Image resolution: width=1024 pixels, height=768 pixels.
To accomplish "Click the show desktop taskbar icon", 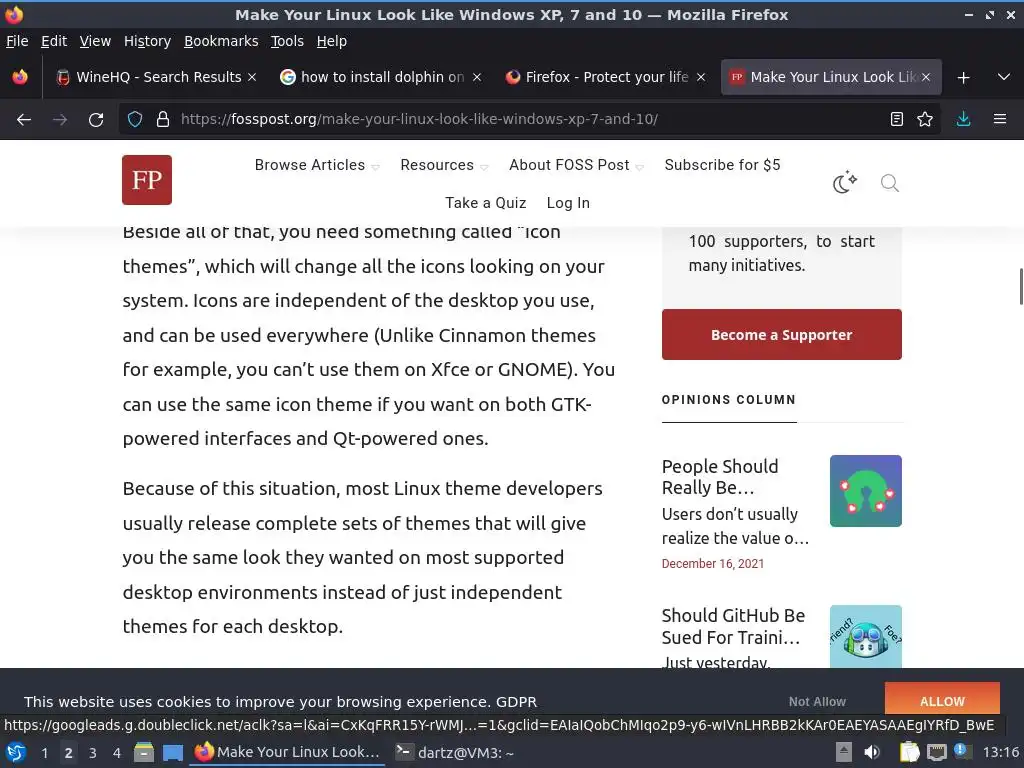I will (172, 752).
